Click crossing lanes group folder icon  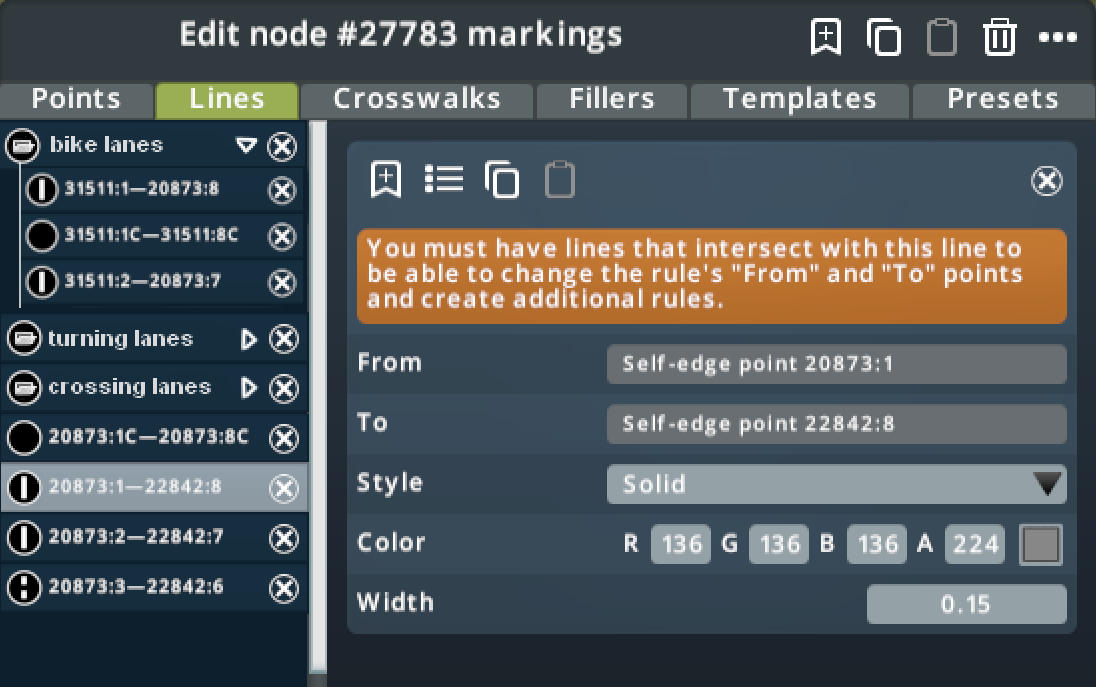[24, 389]
